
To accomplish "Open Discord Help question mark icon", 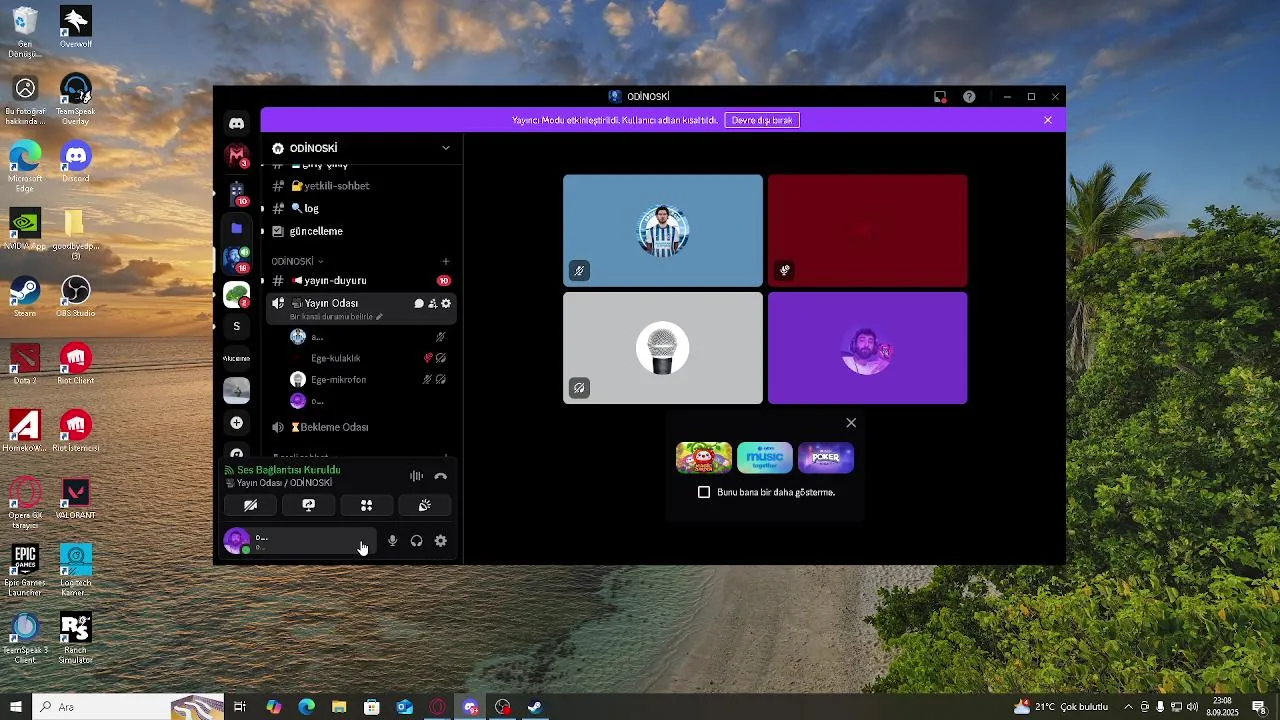I will [x=969, y=97].
